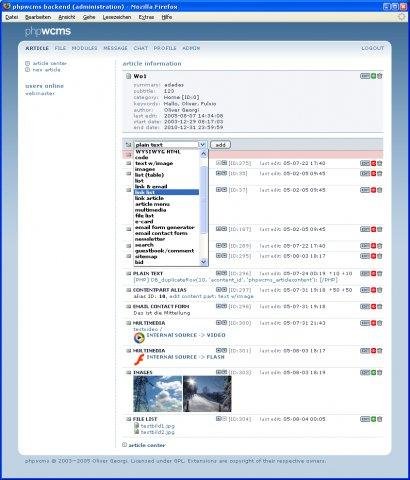The height and width of the screenshot is (480, 410).
Task: Toggle visibility of the IMAGES content part
Action: (x=373, y=372)
